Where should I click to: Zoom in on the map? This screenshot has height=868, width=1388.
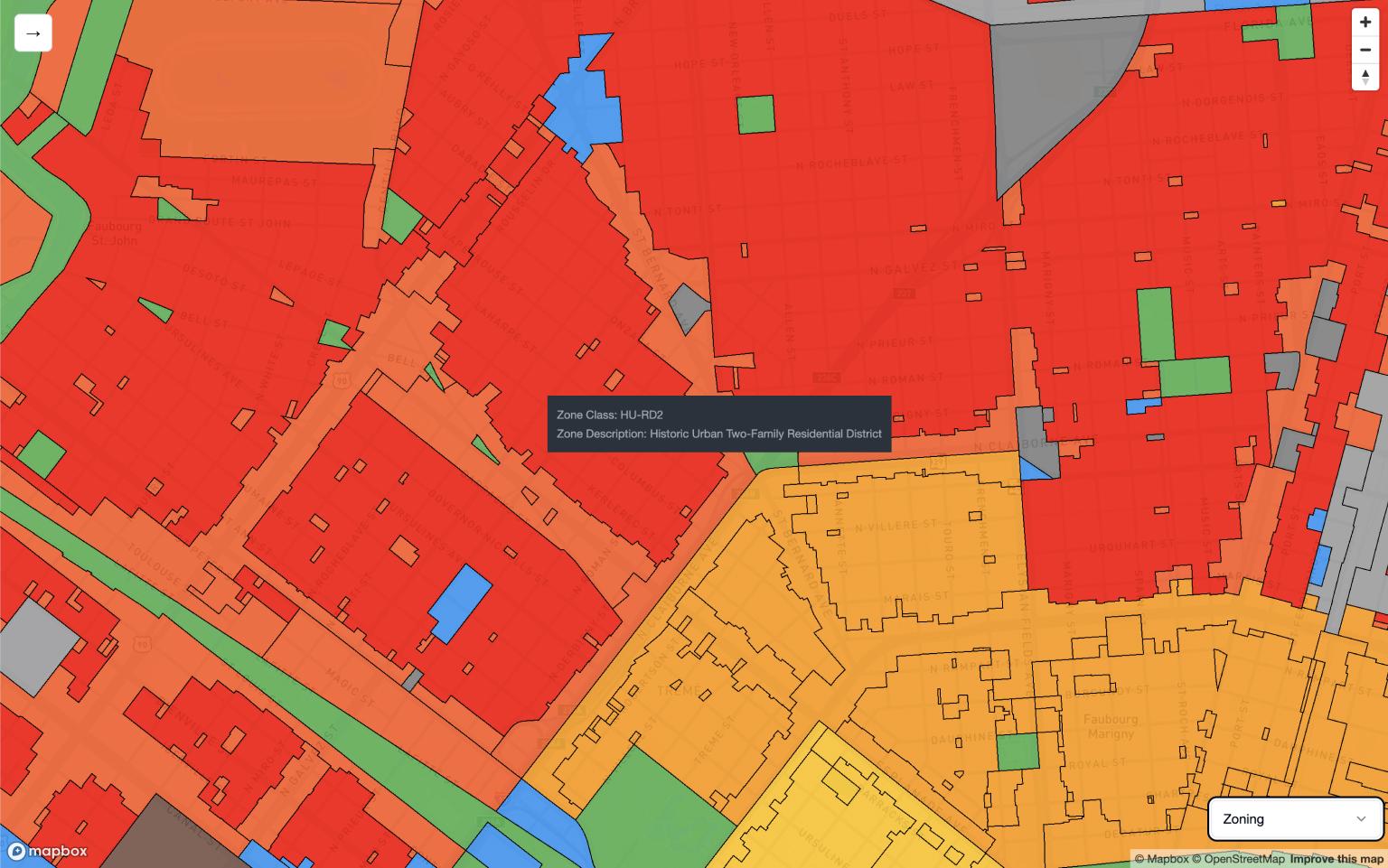pyautogui.click(x=1365, y=23)
